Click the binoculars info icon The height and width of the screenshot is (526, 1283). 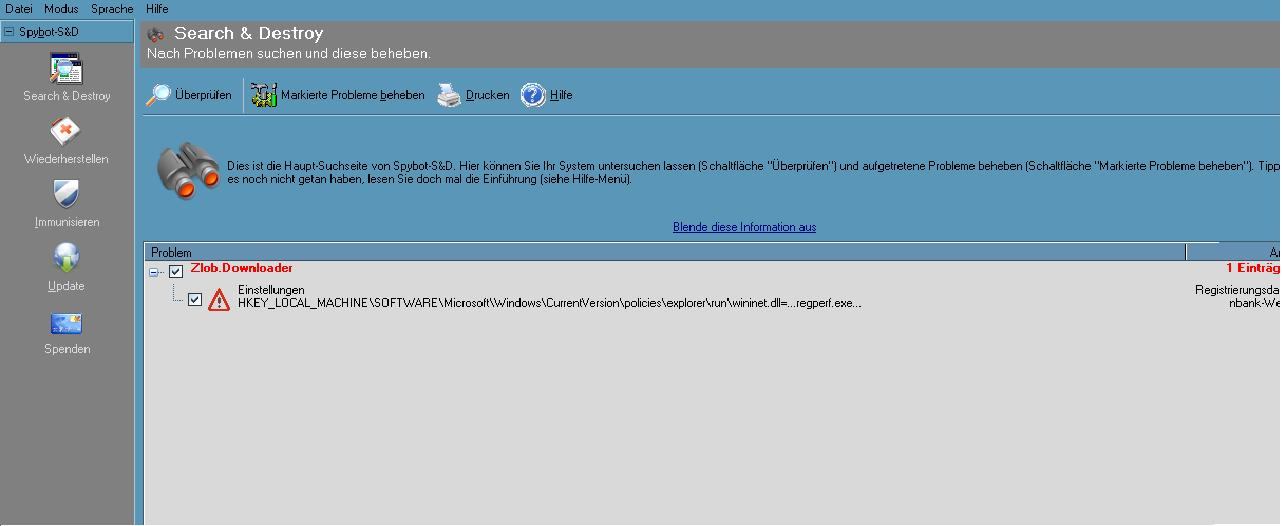point(188,170)
